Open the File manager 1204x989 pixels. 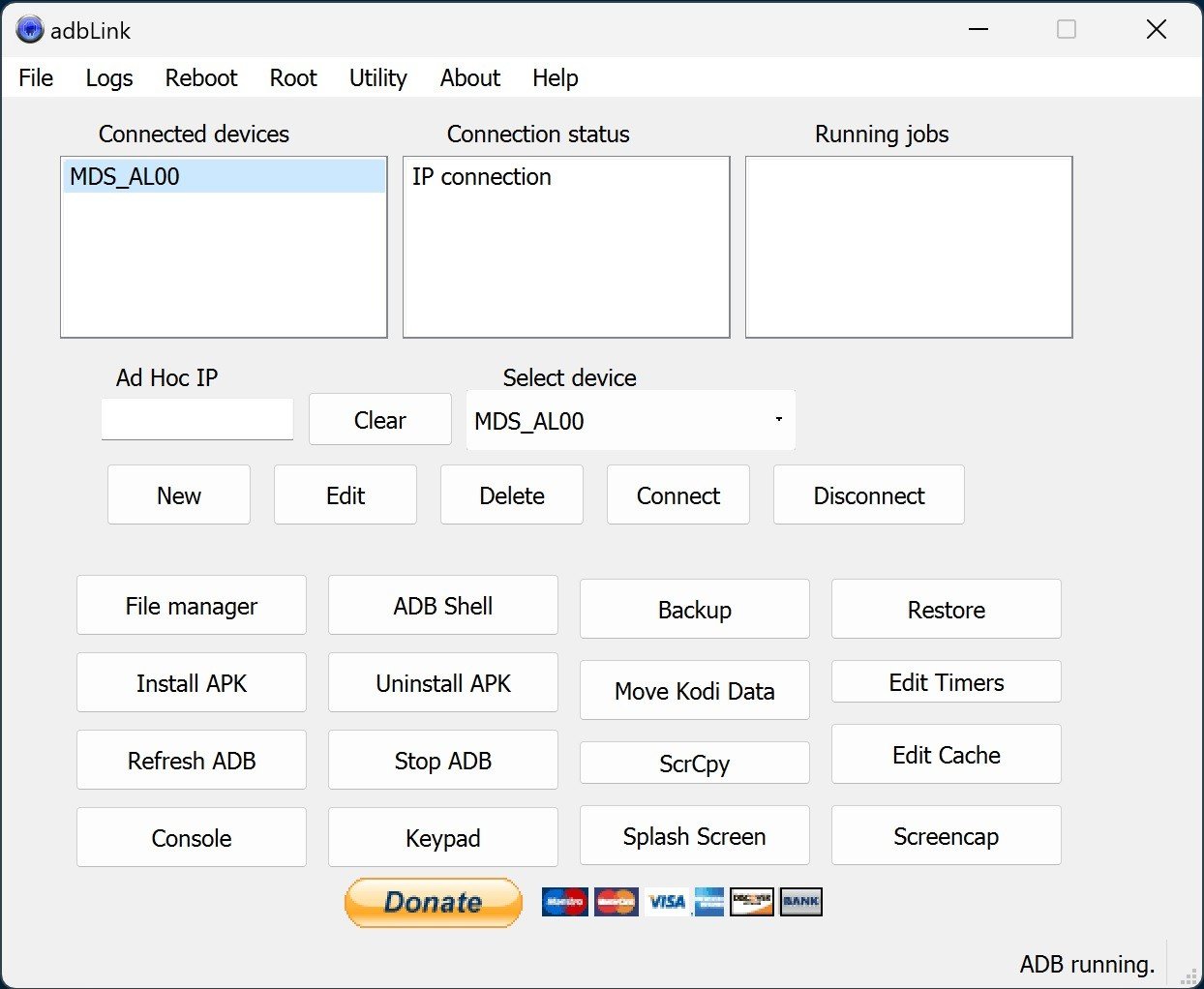tap(192, 606)
